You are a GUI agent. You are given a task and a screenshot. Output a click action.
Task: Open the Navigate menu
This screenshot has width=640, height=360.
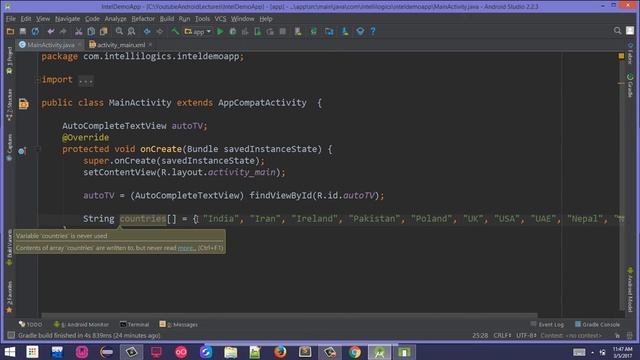tap(67, 19)
